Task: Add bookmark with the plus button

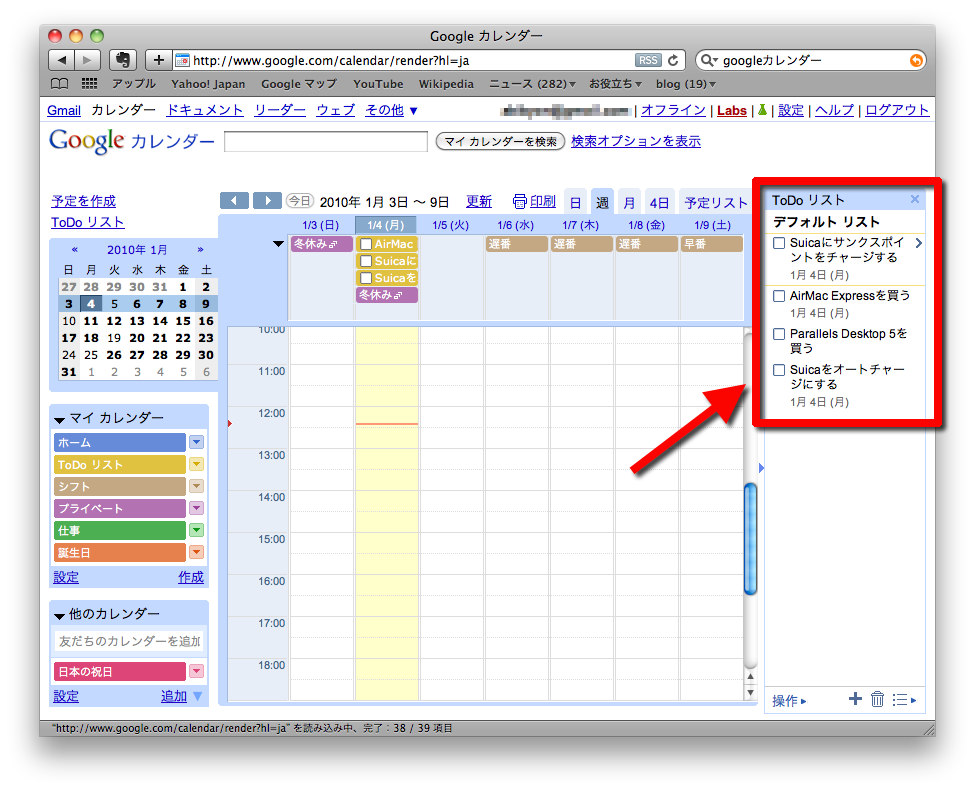Action: 159,60
